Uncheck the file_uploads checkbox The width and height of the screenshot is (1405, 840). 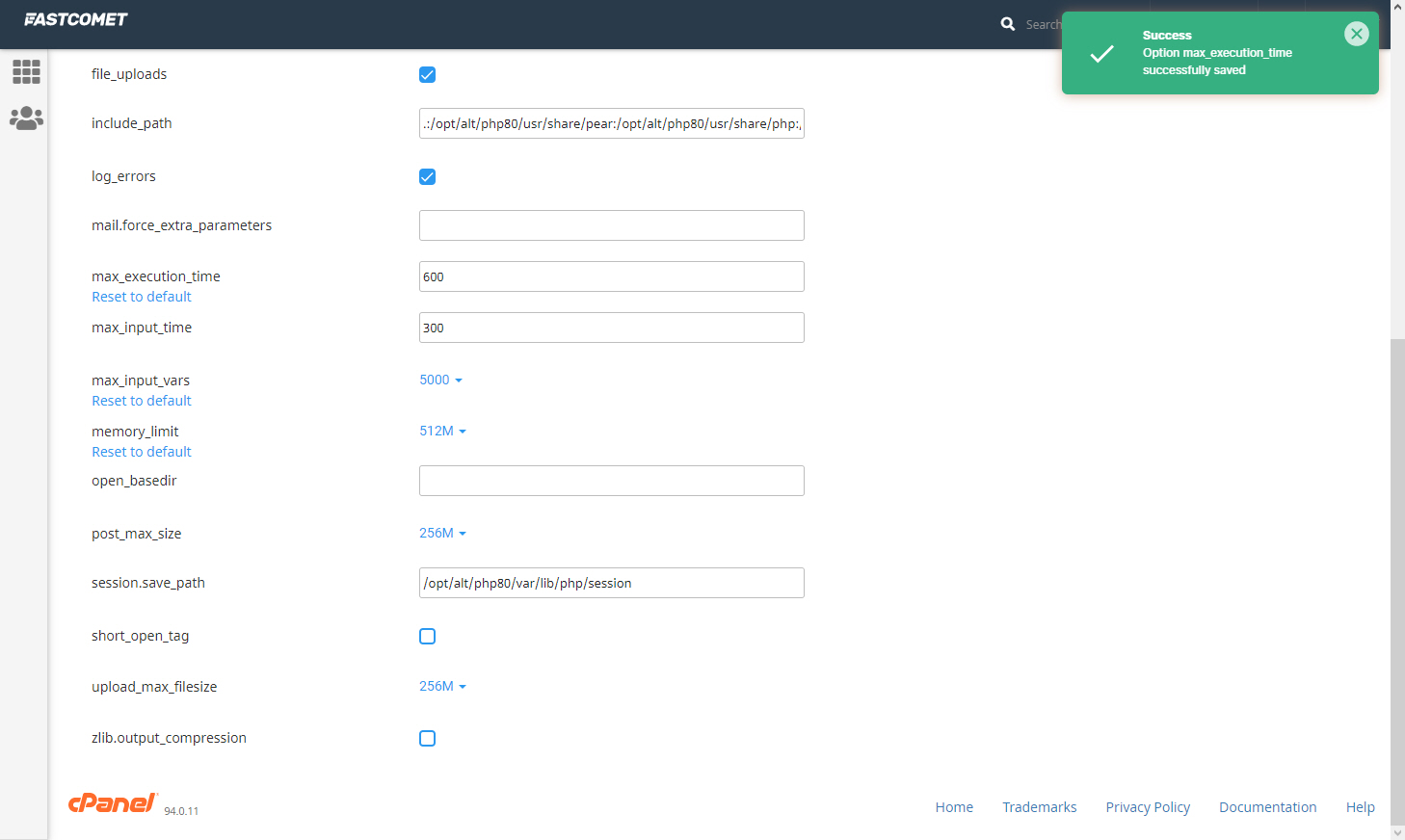(x=428, y=75)
